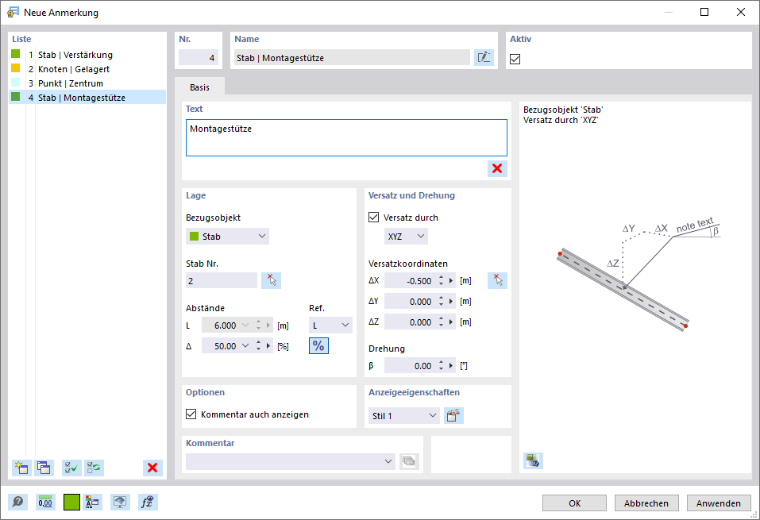Clear the annotation text with the red X
760x520 pixels.
coord(497,169)
